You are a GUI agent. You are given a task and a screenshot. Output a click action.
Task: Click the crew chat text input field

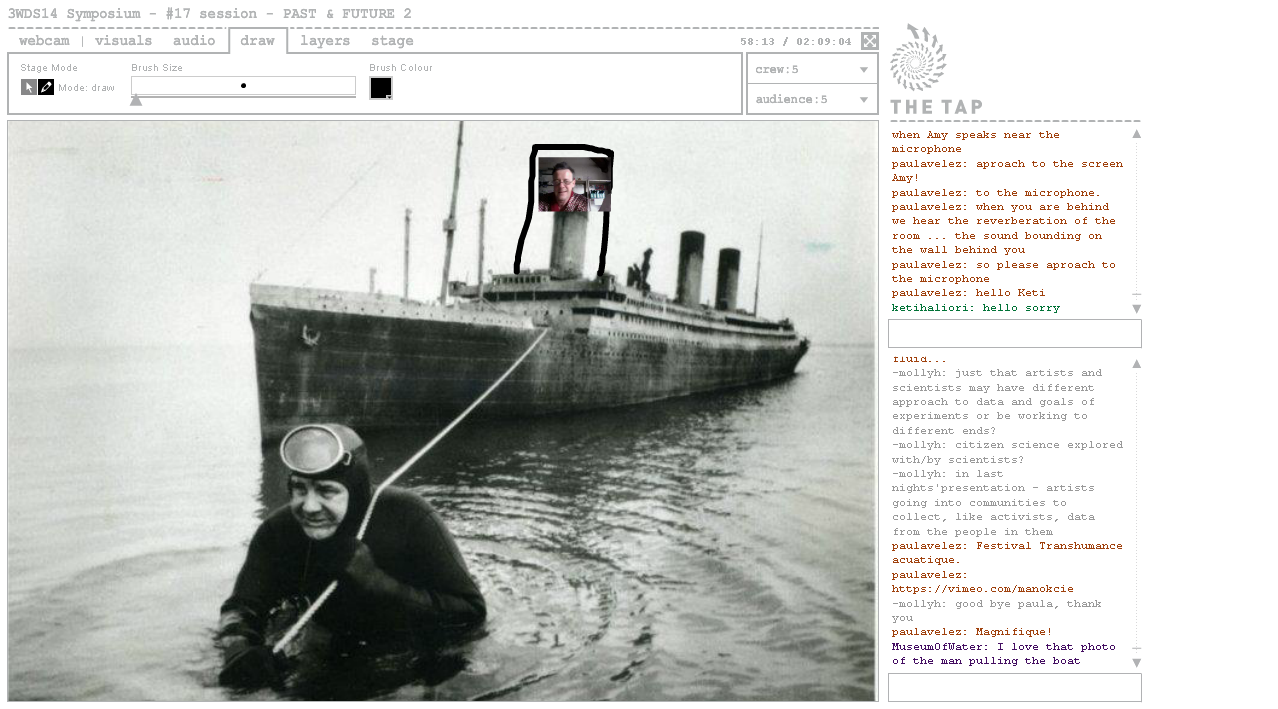click(1014, 334)
